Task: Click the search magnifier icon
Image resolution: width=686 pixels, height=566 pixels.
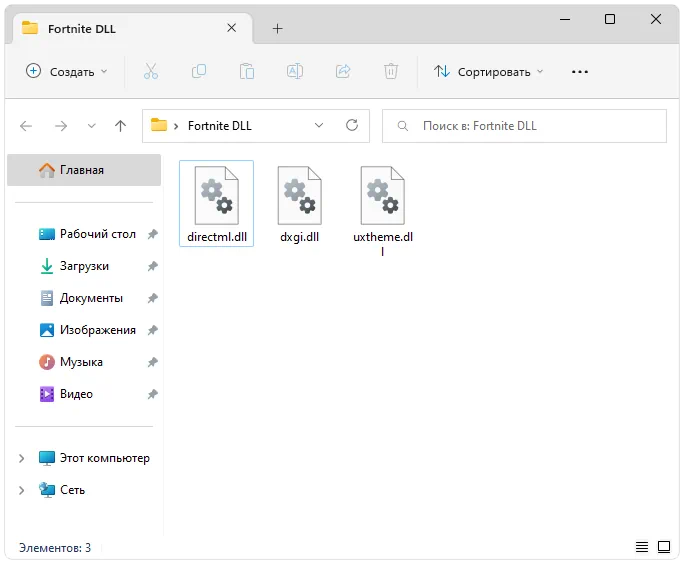Action: pyautogui.click(x=403, y=126)
